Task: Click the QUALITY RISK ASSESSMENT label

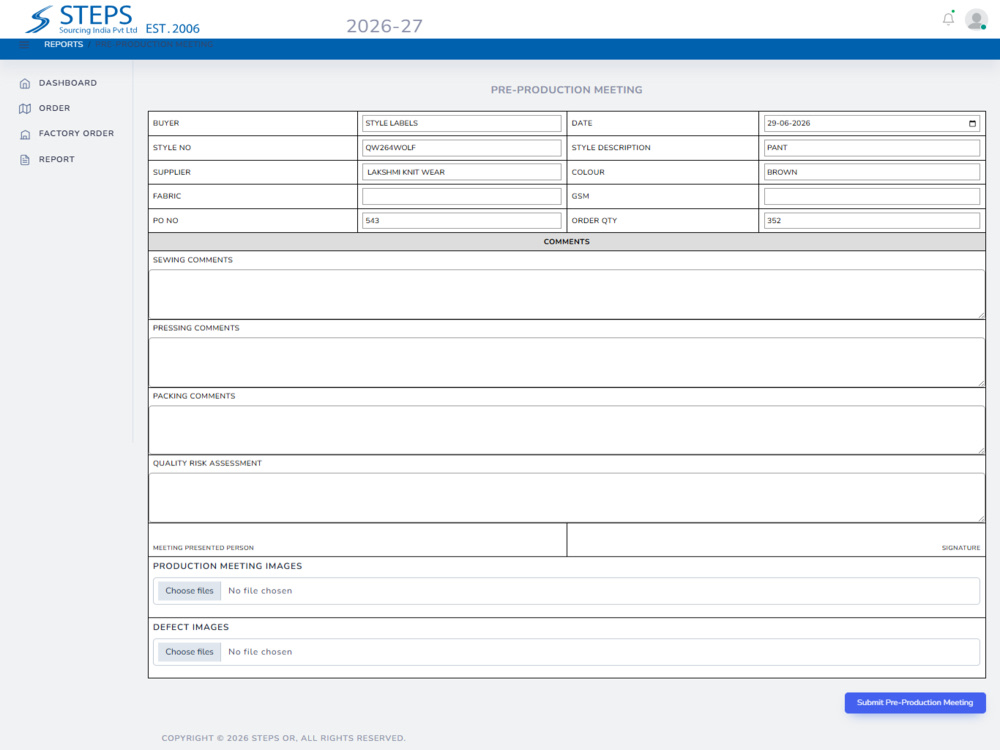Action: click(207, 463)
